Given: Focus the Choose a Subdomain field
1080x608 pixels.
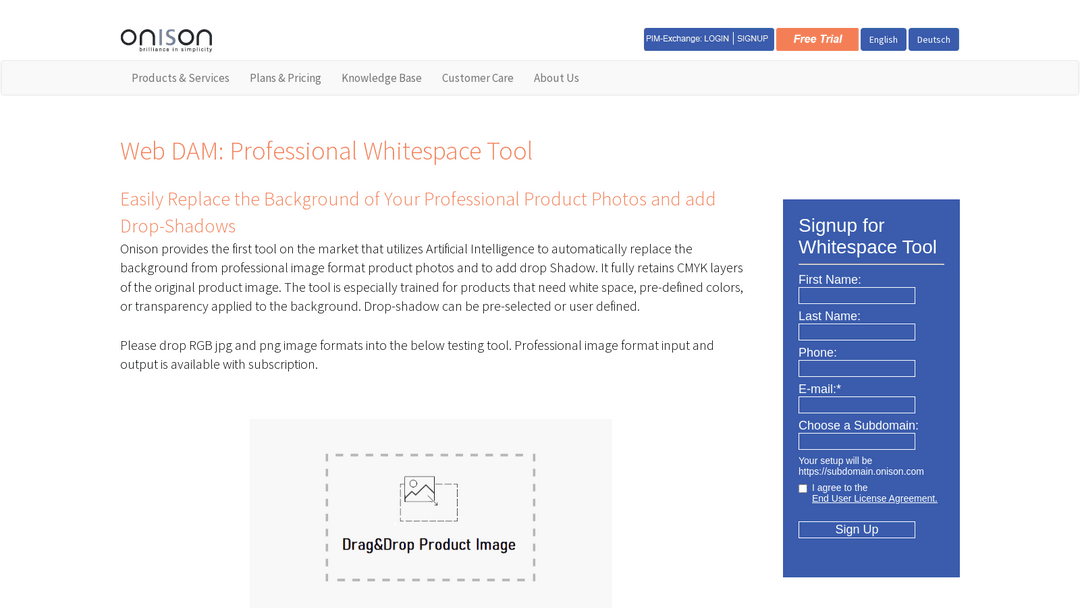Looking at the screenshot, I should (x=857, y=441).
